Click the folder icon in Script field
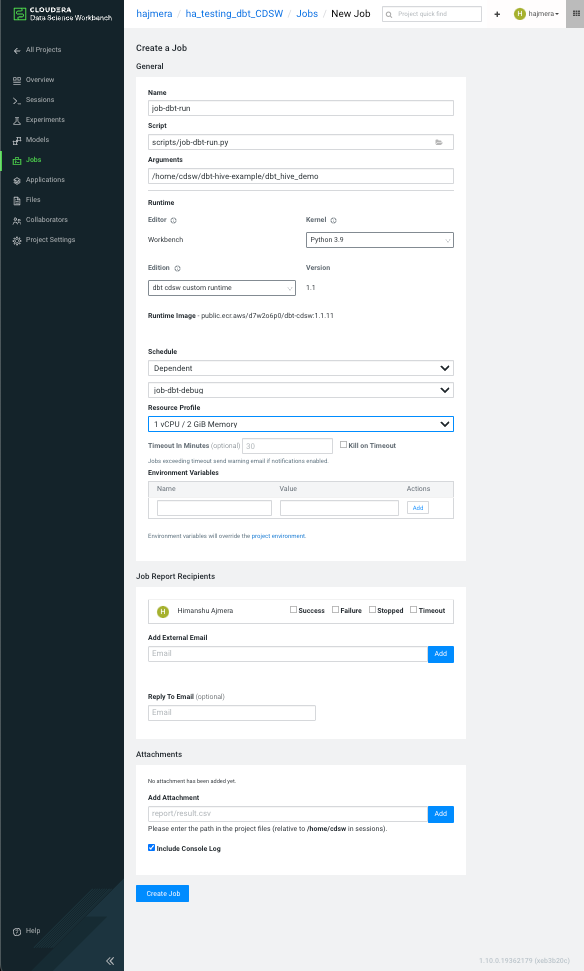The image size is (584, 971). coord(438,142)
